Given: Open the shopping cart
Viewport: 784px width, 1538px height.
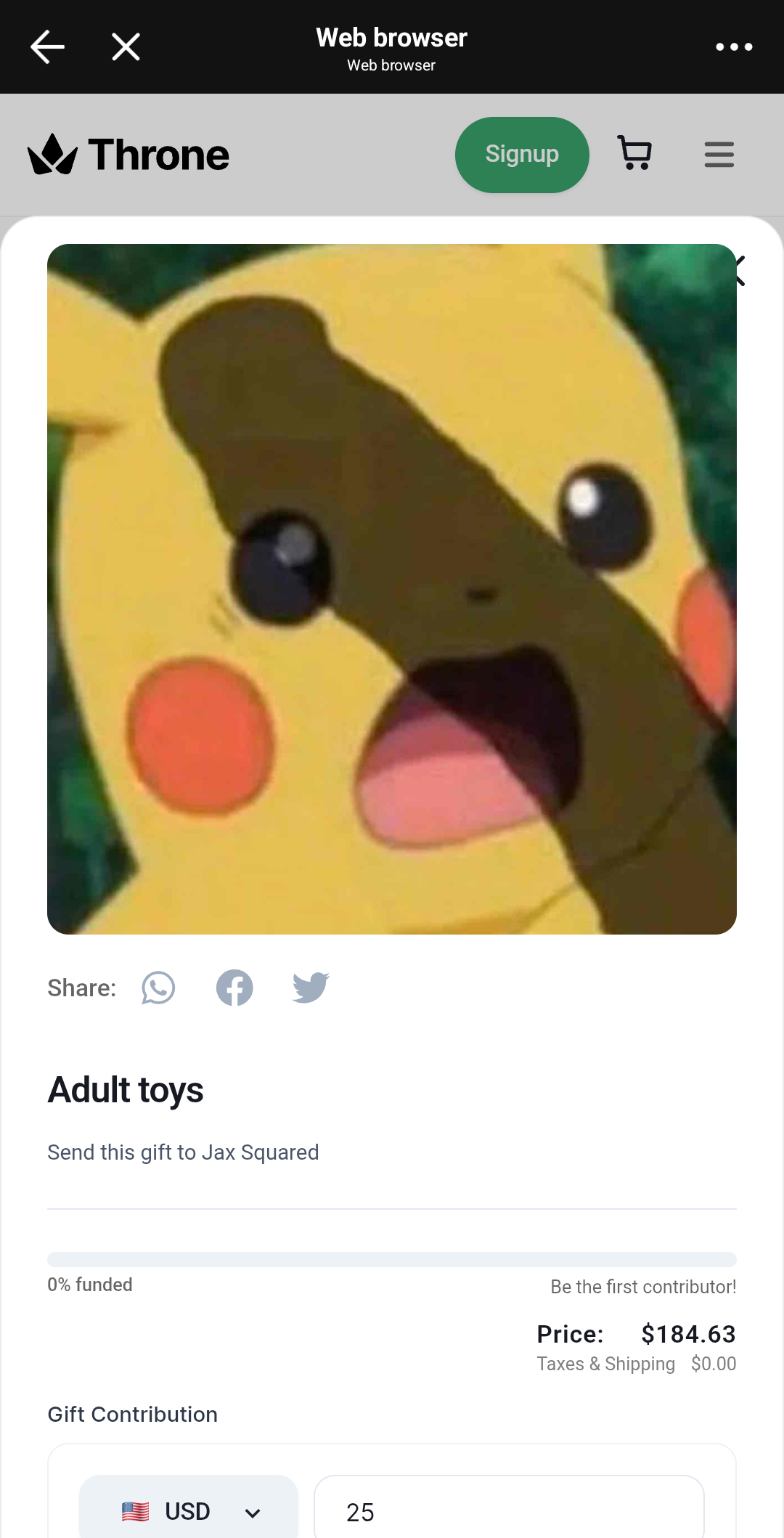Looking at the screenshot, I should click(634, 153).
